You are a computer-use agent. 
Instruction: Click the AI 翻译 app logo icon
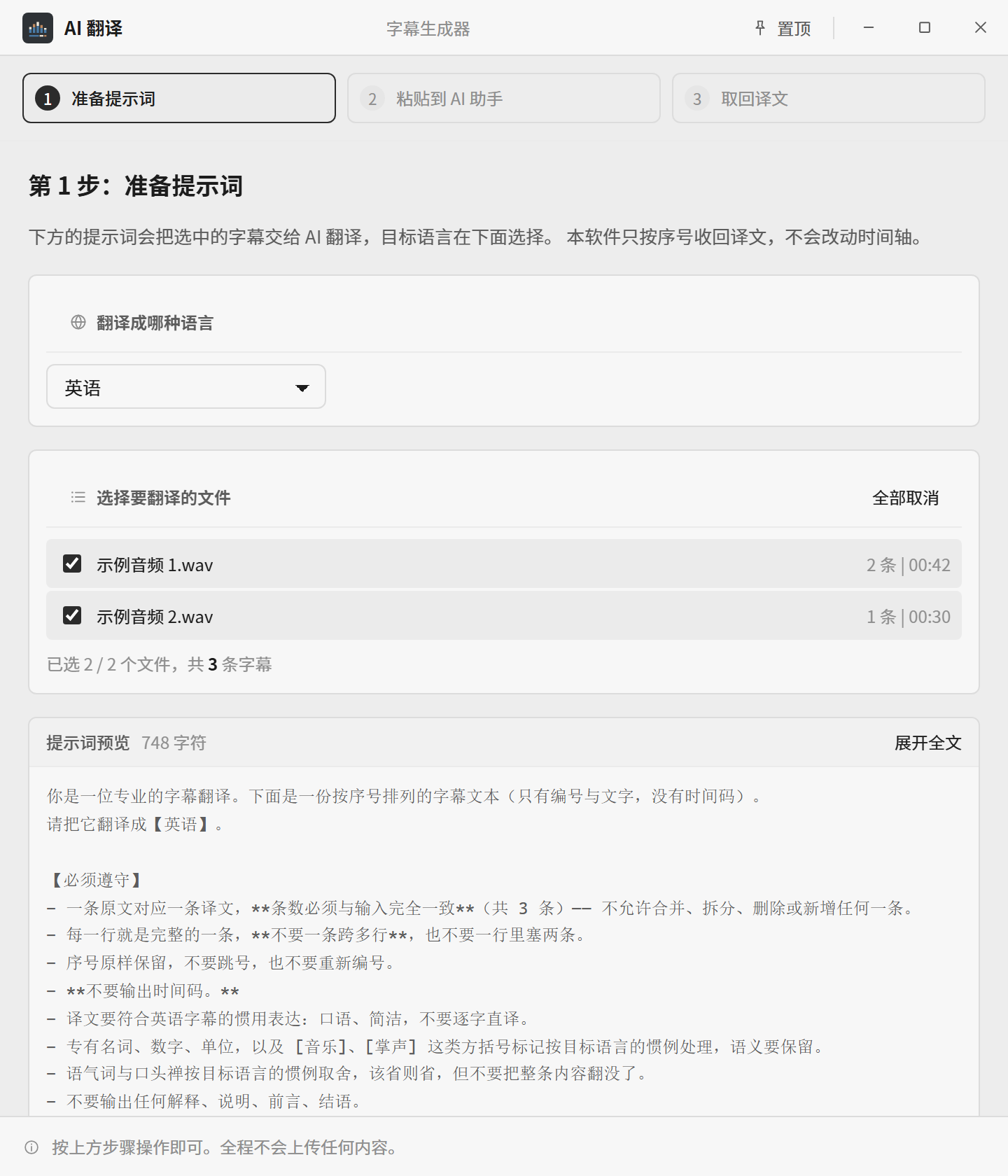[38, 28]
